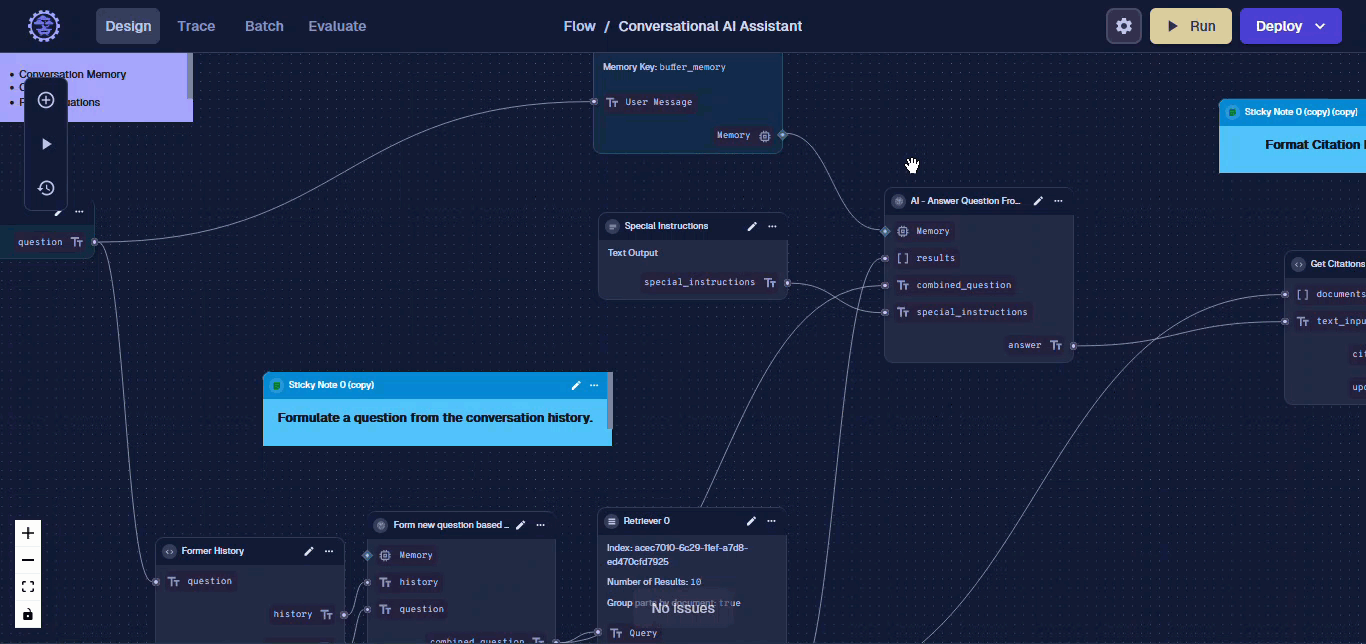Image resolution: width=1366 pixels, height=644 pixels.
Task: Click the Format Citation sticky note text
Action: point(1314,144)
